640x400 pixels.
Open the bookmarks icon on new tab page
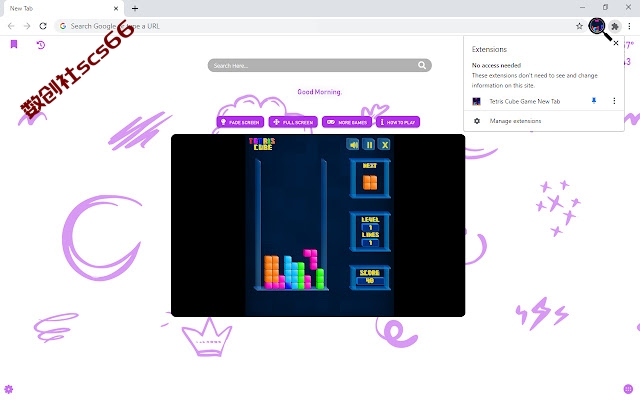[x=14, y=44]
